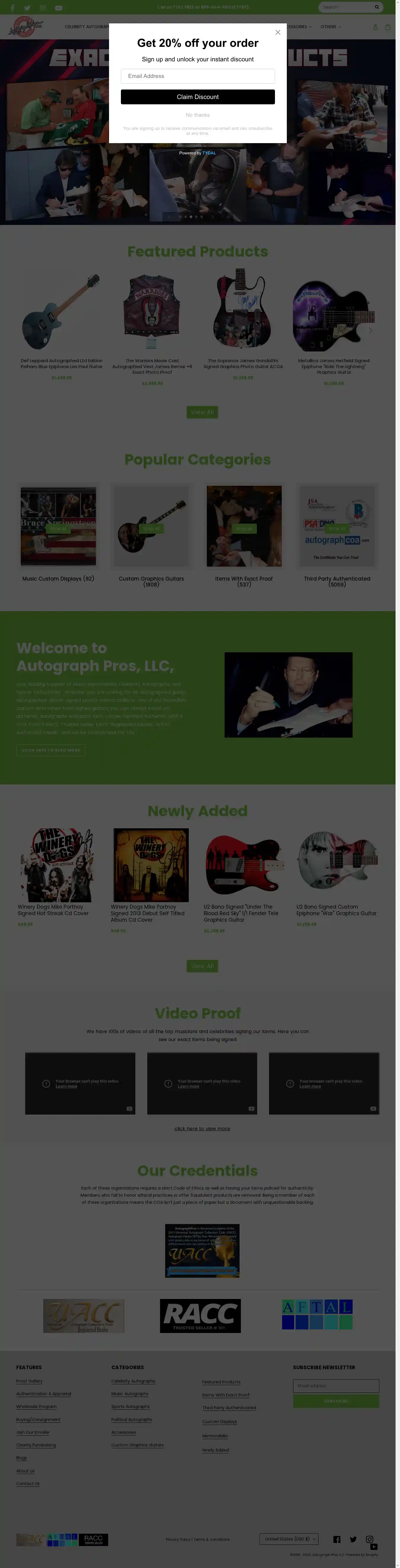Open Facebook page from header icon
Screen dimensions: 400x1568
click(12, 8)
